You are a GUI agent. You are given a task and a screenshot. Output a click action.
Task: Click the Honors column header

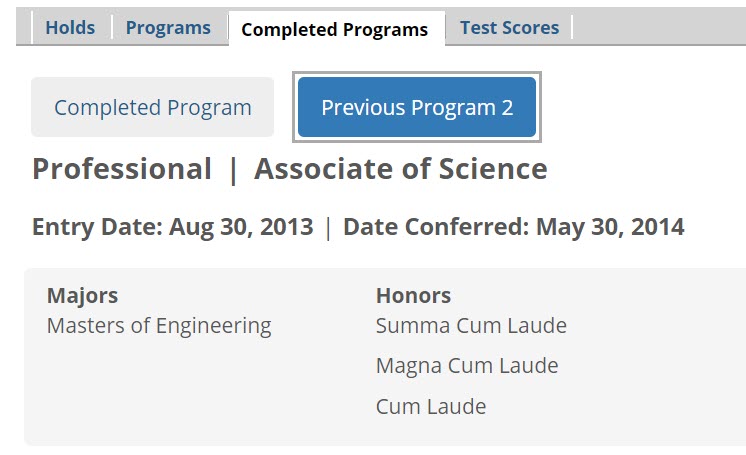coord(413,296)
